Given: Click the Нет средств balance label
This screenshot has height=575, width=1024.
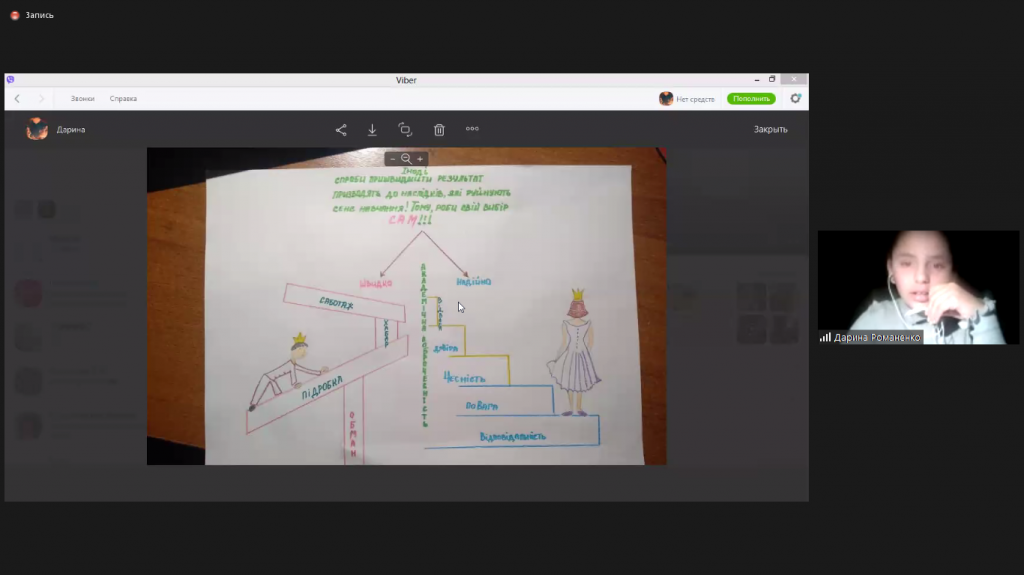Looking at the screenshot, I should coord(695,99).
